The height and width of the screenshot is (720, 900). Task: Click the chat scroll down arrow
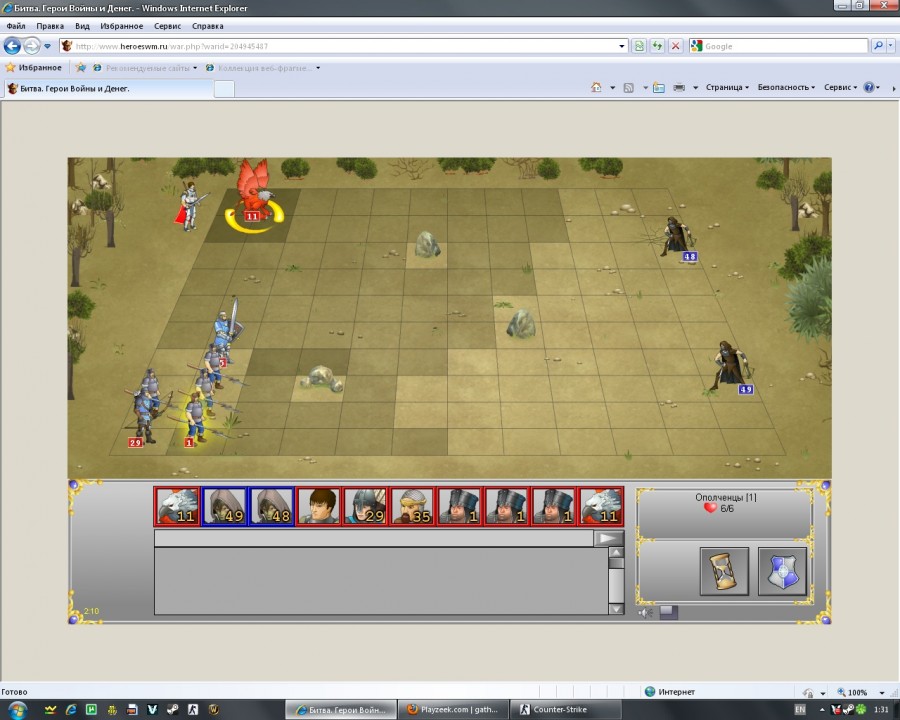(x=616, y=609)
